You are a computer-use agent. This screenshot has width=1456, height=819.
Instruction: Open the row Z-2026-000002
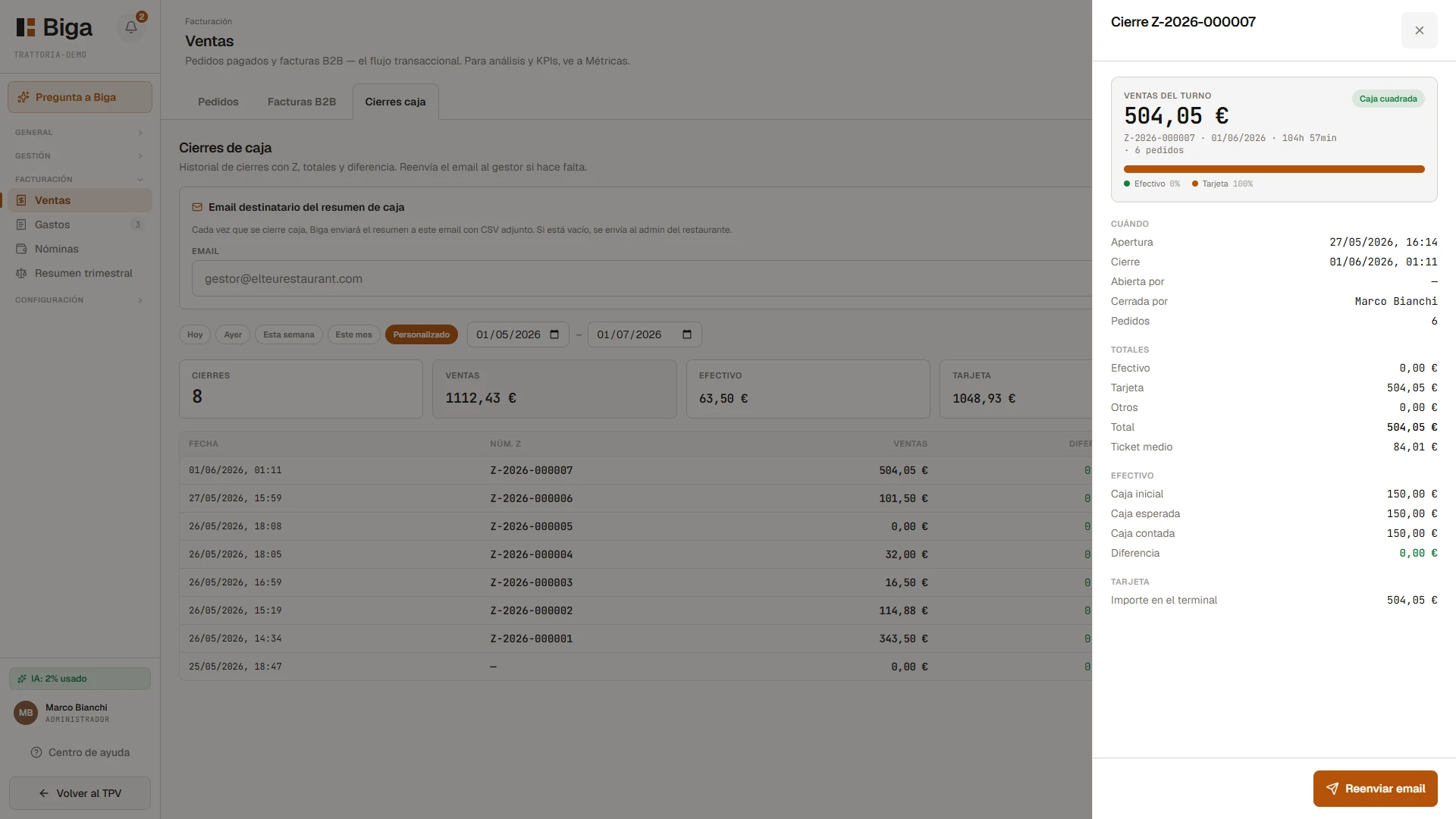[x=635, y=610]
